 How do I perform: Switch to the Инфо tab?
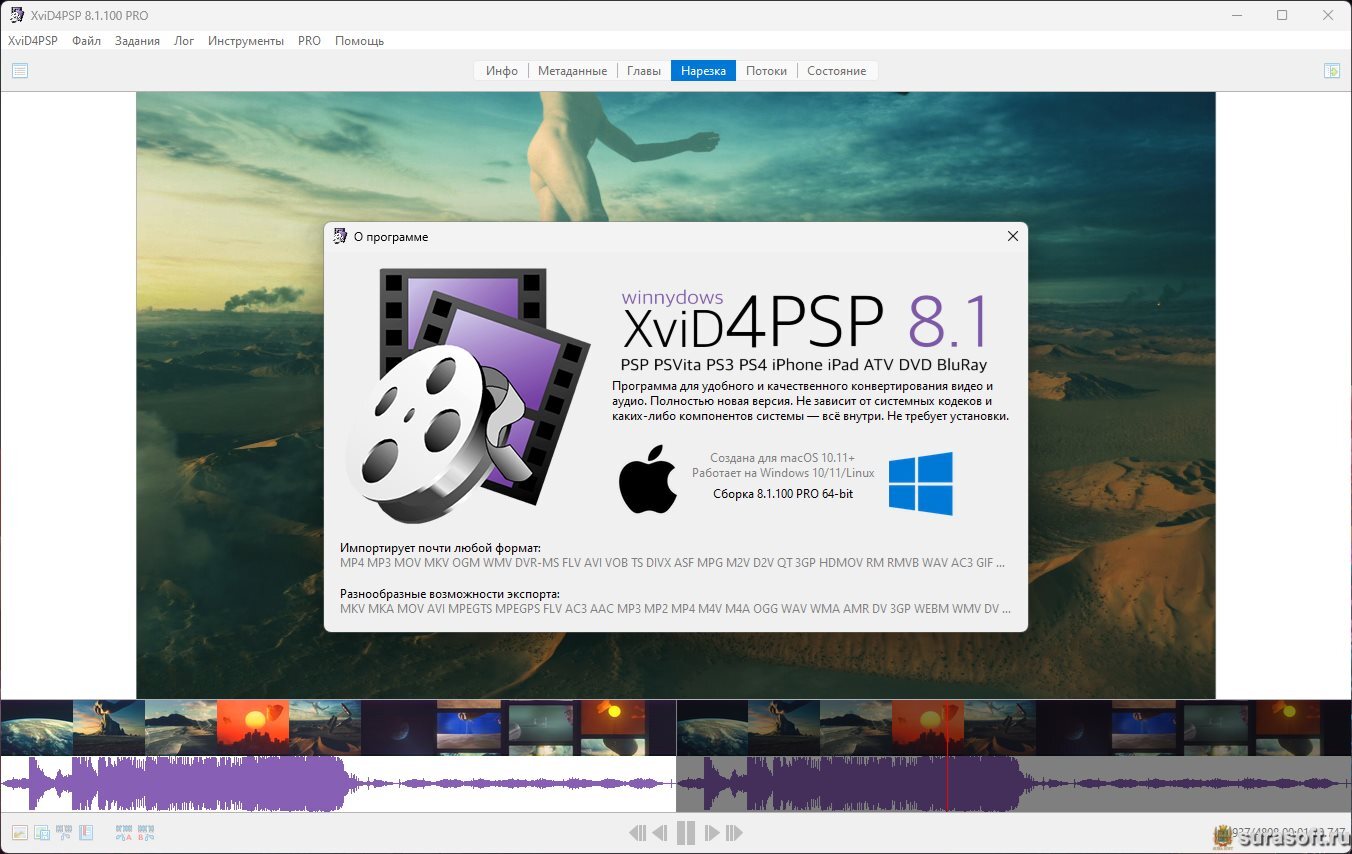pos(502,71)
